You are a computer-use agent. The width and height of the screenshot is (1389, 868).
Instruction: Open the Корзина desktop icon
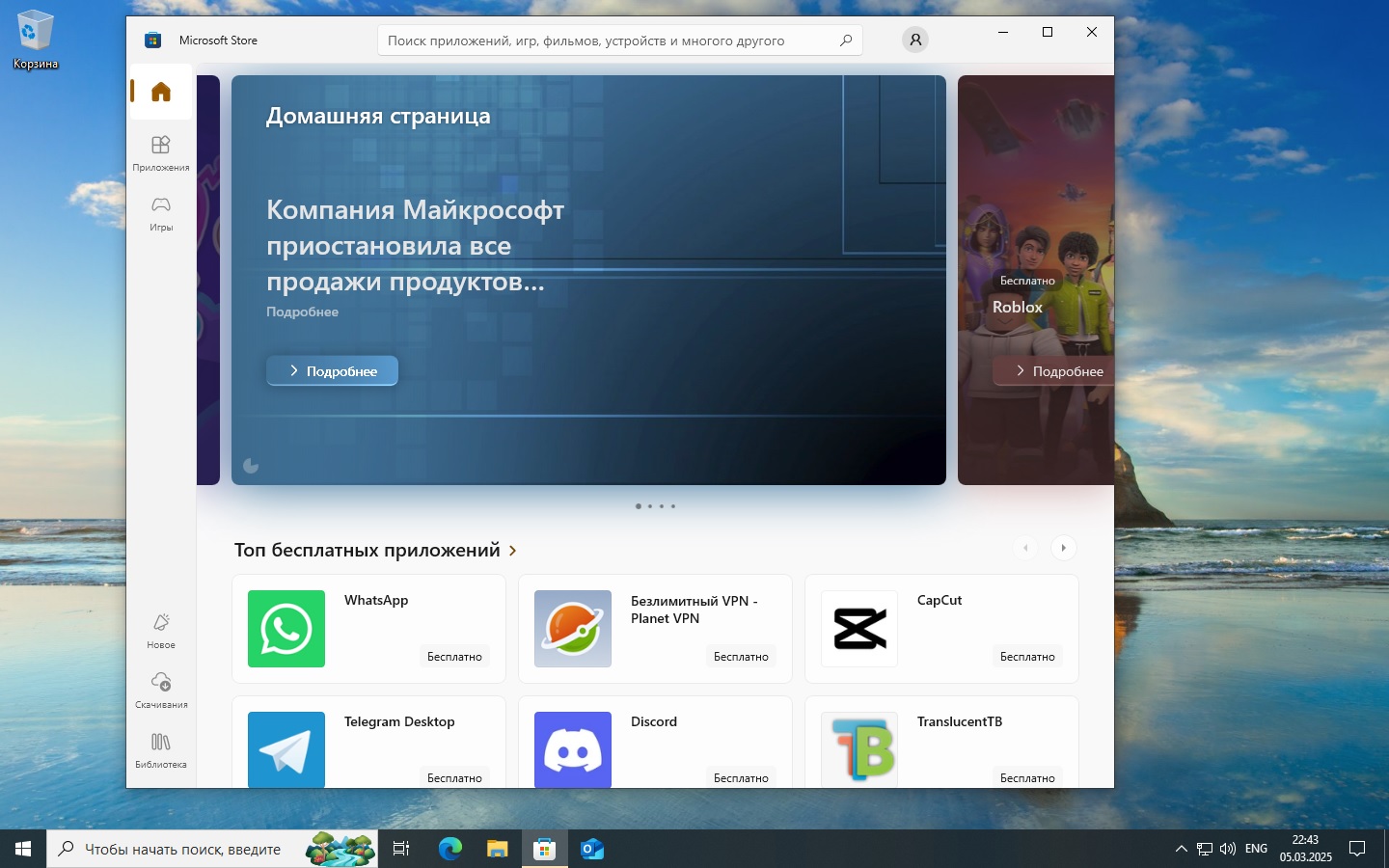pos(36,40)
